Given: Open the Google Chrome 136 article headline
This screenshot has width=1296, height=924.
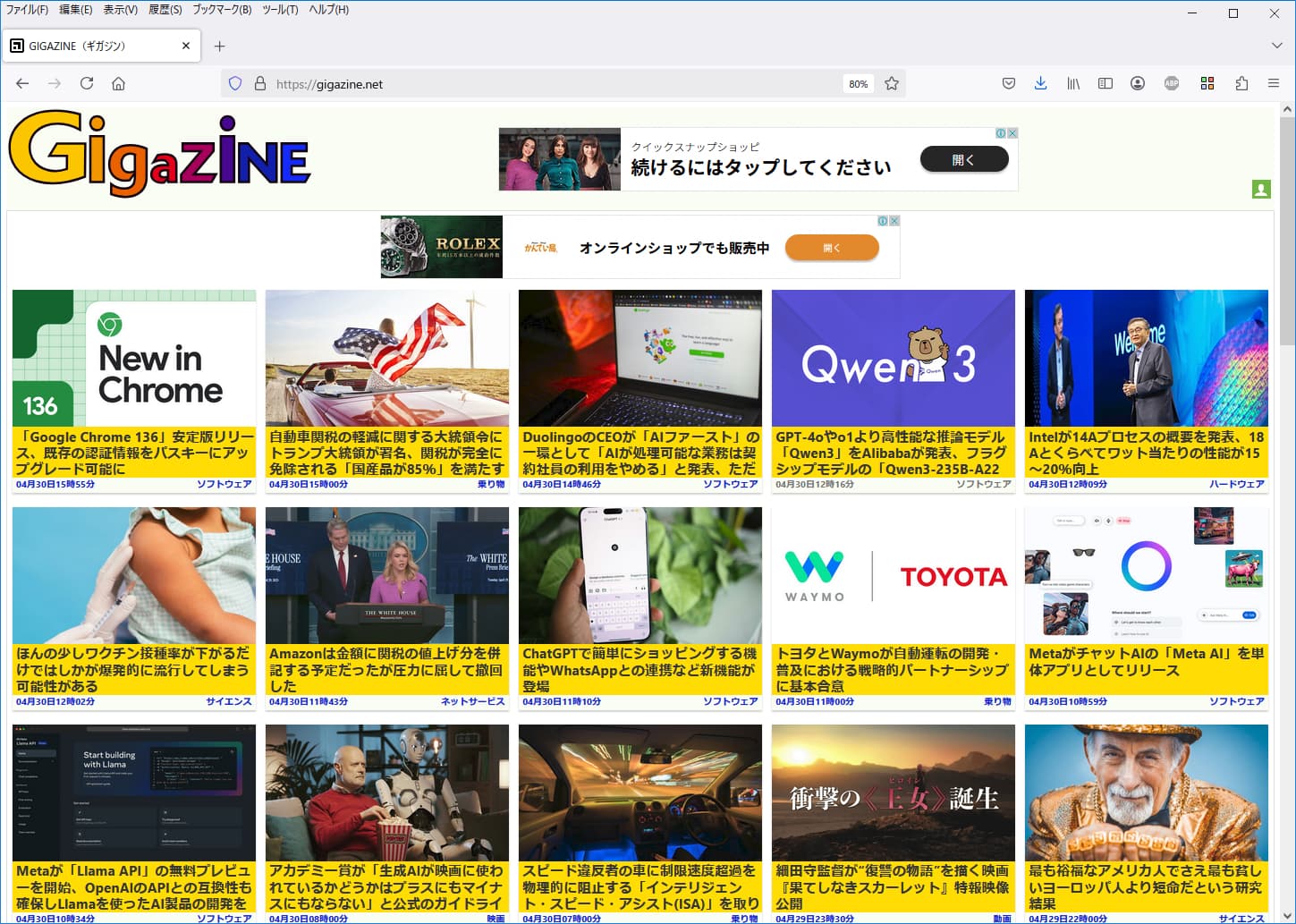Looking at the screenshot, I should click(134, 453).
